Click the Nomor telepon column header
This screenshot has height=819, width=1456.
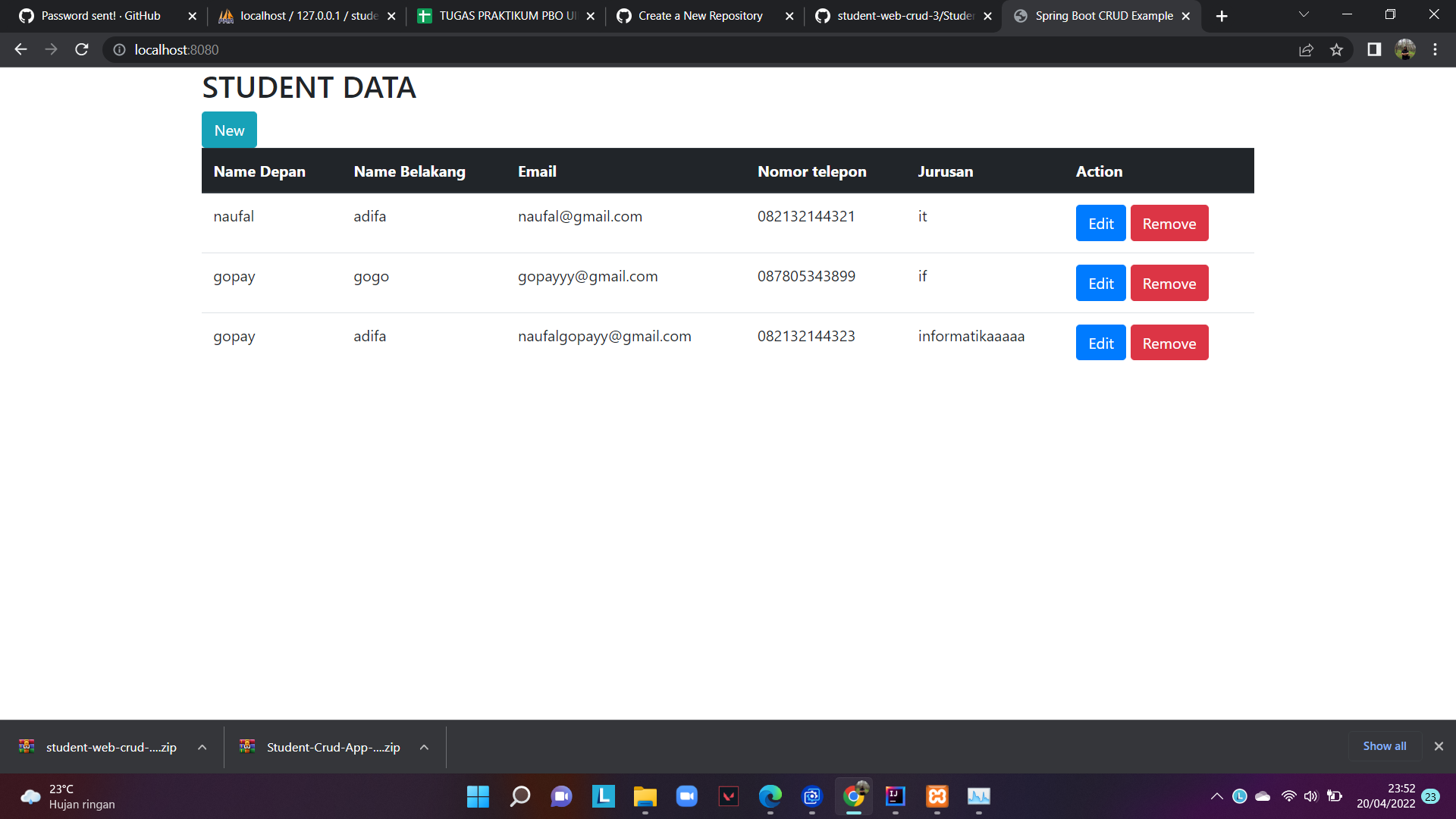[x=811, y=171]
